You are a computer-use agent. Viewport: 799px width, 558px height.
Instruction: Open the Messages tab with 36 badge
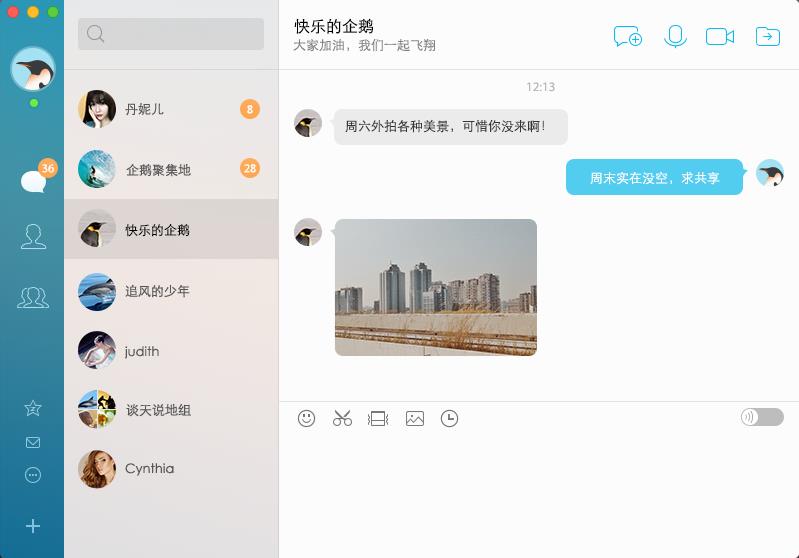point(33,181)
